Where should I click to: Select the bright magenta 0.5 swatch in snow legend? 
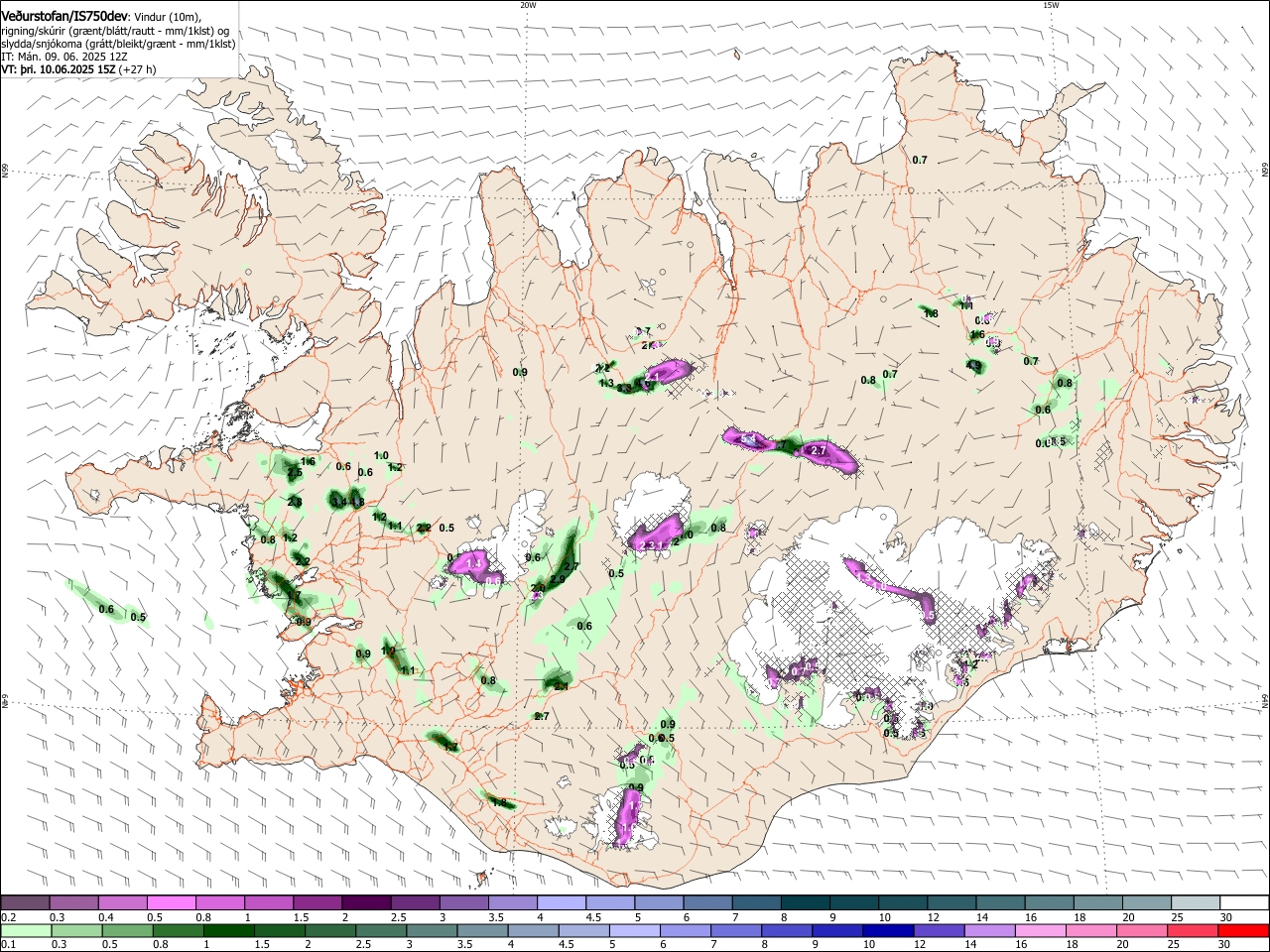(171, 902)
